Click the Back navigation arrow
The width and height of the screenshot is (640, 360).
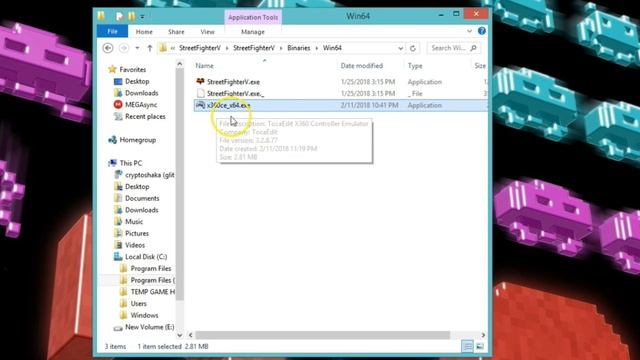[108, 48]
